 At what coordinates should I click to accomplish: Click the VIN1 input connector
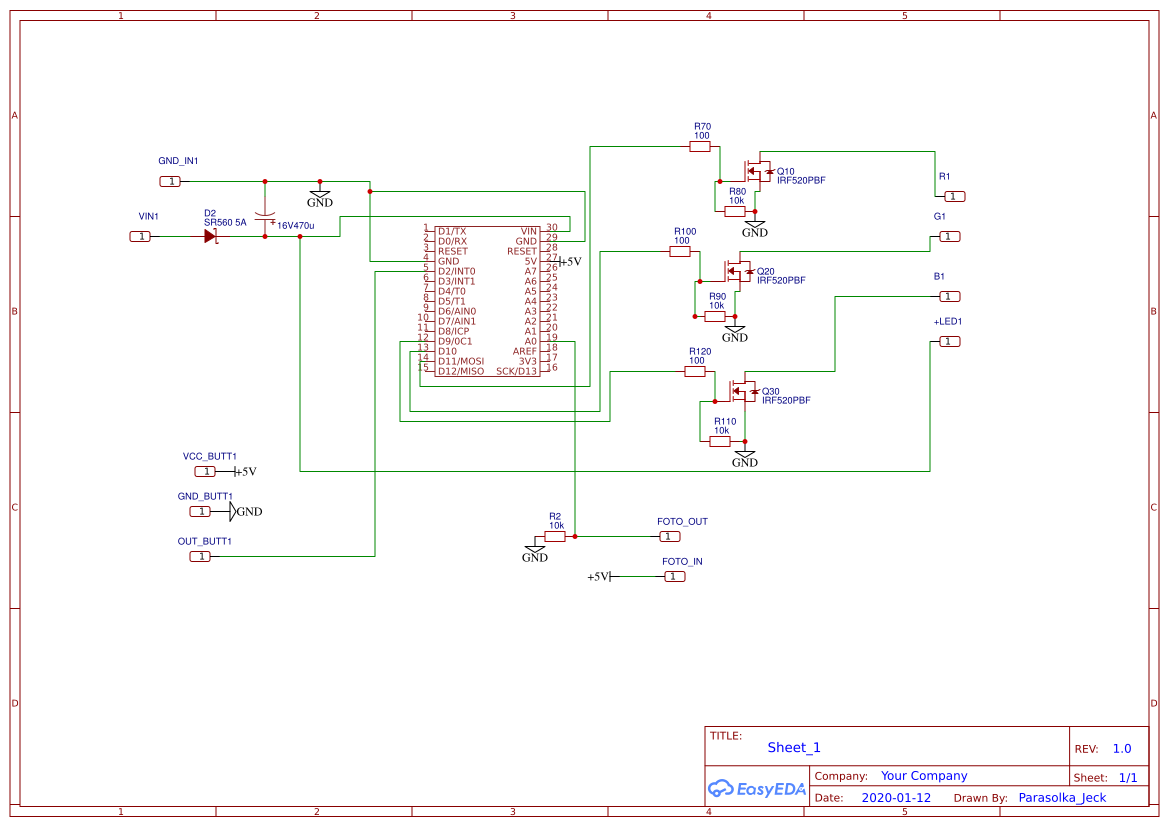point(139,236)
